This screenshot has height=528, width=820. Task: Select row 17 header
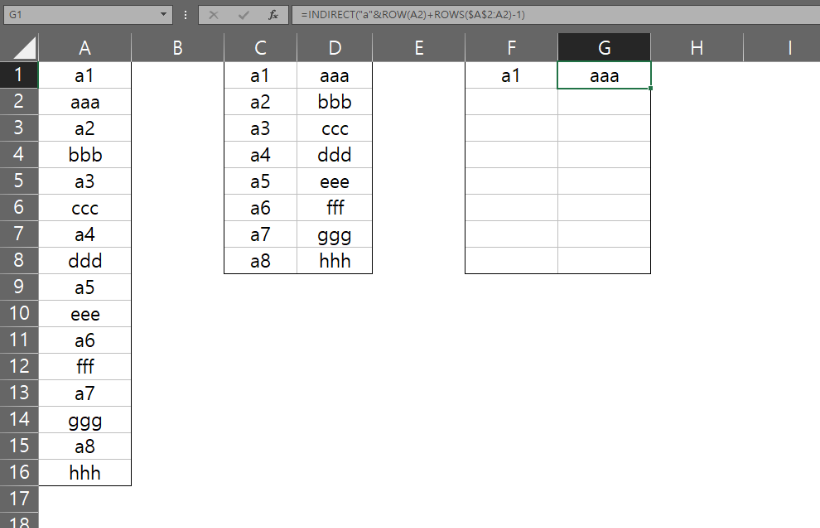coord(19,499)
